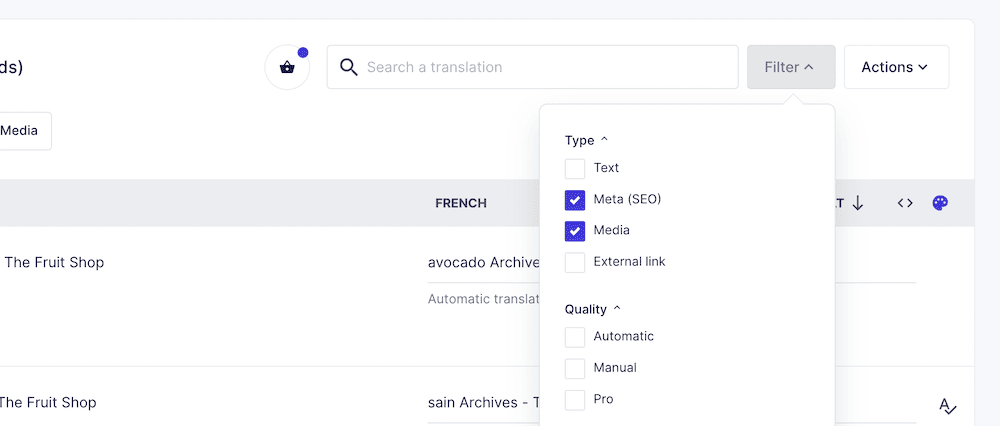Click the FRENCH column header

[461, 203]
